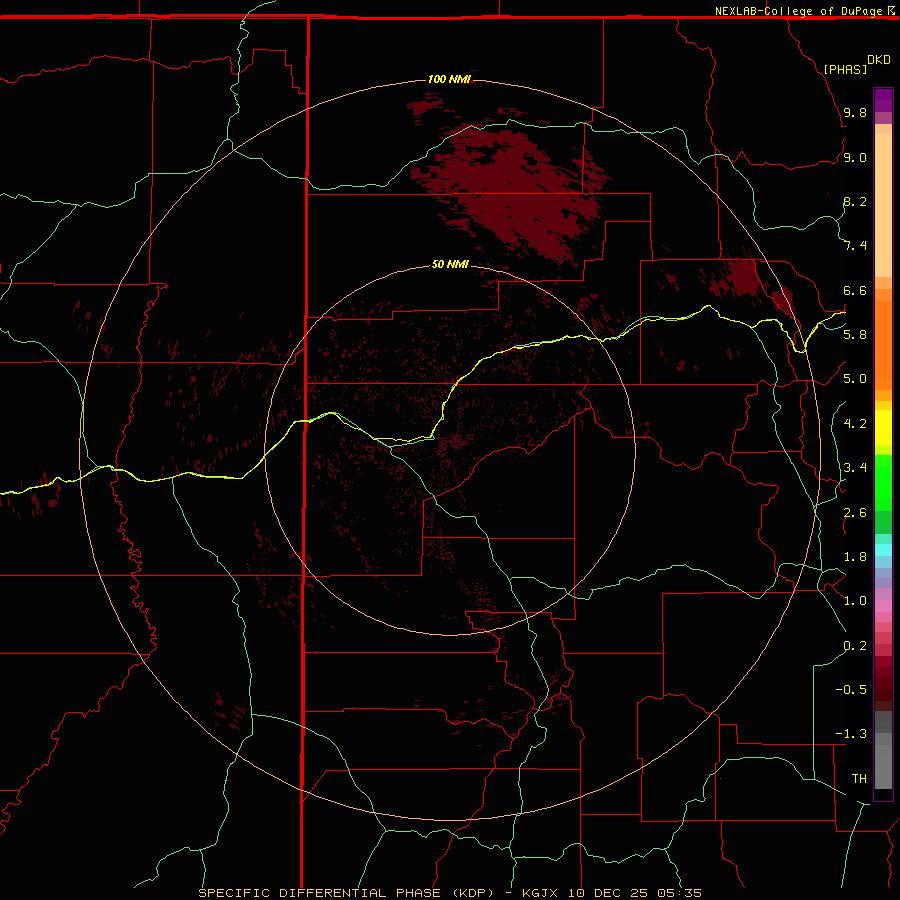Screen dimensions: 900x900
Task: Click the 4.2 scale value
Action: (855, 424)
